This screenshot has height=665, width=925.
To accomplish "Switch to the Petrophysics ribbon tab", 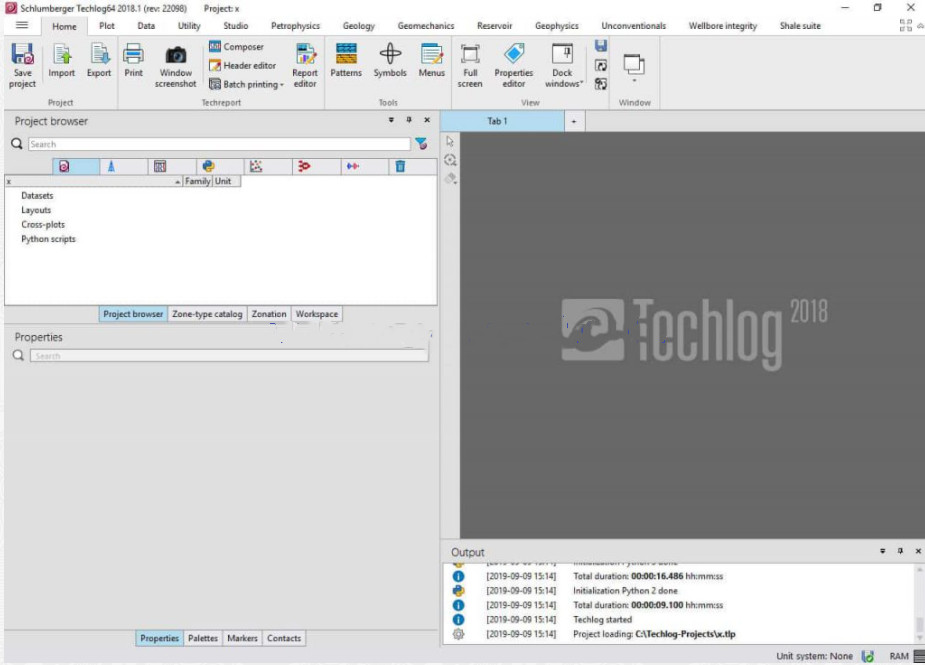I will (x=295, y=26).
